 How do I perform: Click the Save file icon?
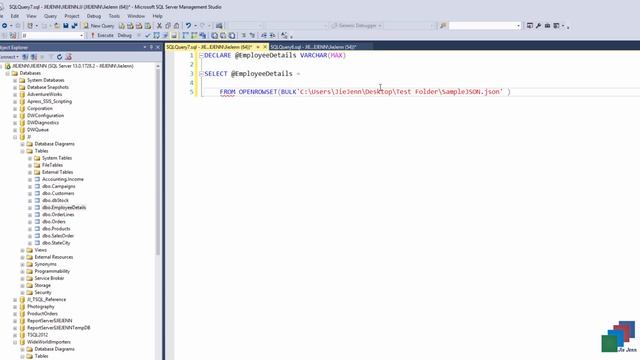(66, 26)
